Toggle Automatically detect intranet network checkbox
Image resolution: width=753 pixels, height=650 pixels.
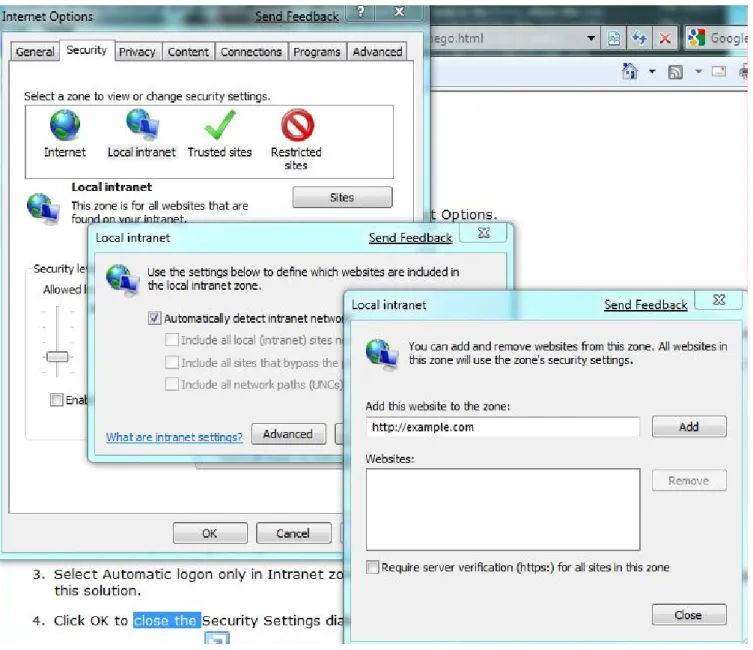pos(154,318)
